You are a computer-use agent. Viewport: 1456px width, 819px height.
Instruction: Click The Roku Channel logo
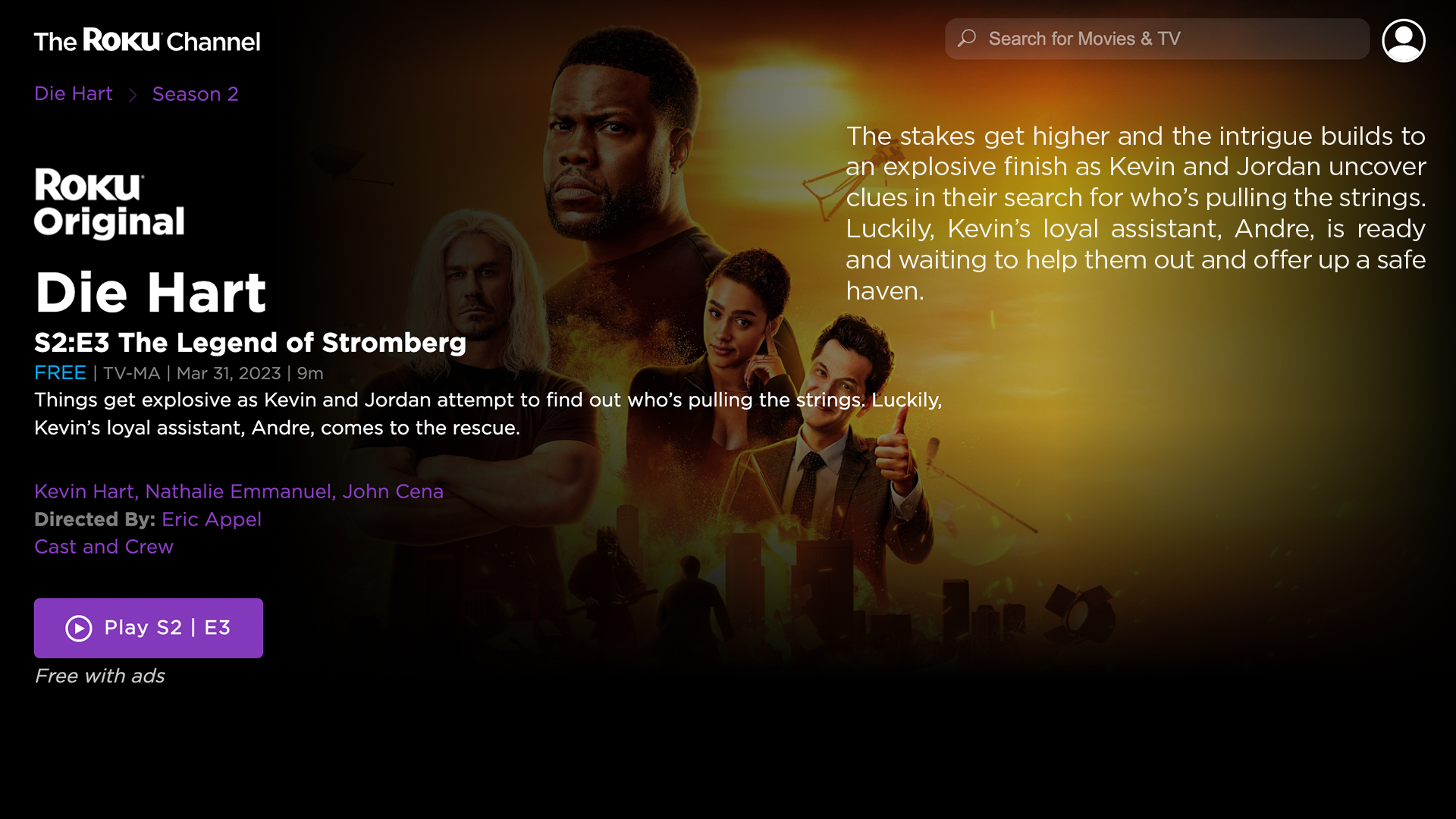[147, 40]
